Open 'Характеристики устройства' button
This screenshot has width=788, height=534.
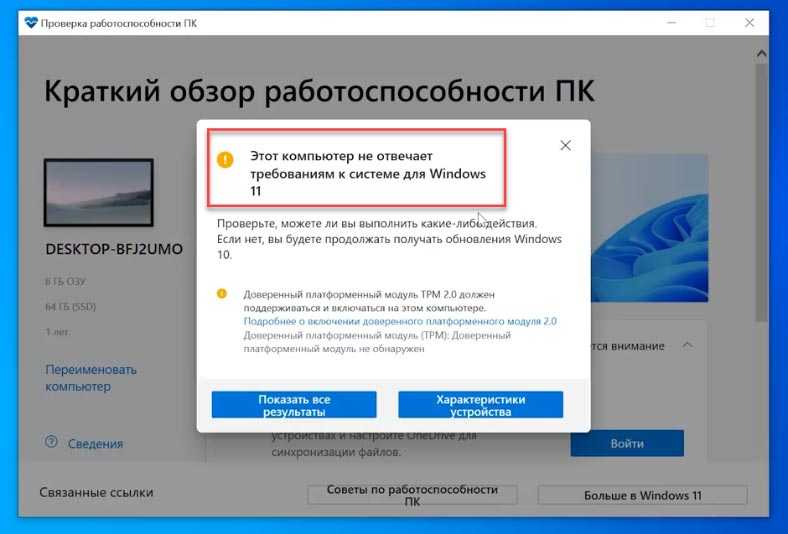click(x=480, y=405)
